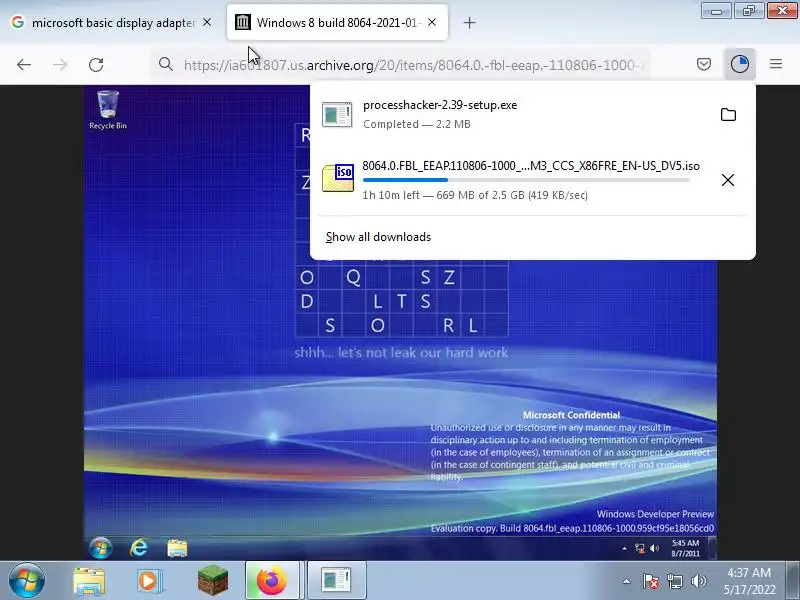This screenshot has height=600, width=800.
Task: Show processhacker setup in its folder
Action: [x=728, y=114]
